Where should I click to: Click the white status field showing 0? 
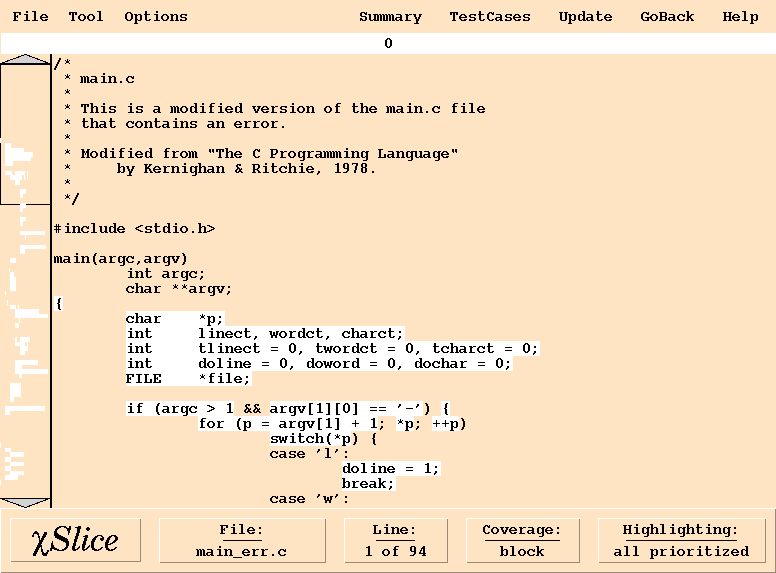point(388,44)
